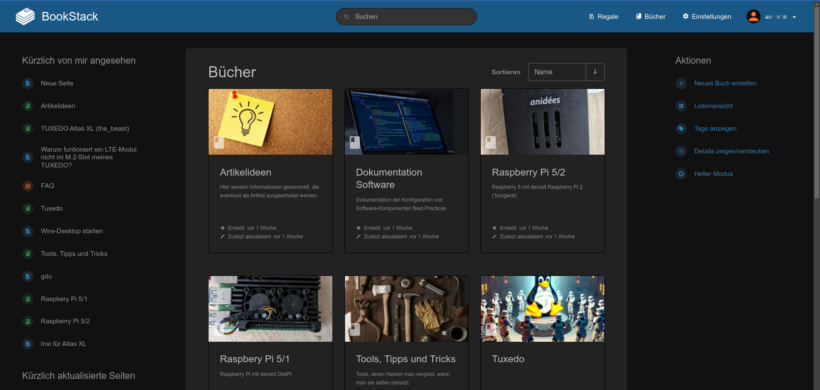Click the page icon beside Neue Seite
This screenshot has width=820, height=390.
point(28,83)
